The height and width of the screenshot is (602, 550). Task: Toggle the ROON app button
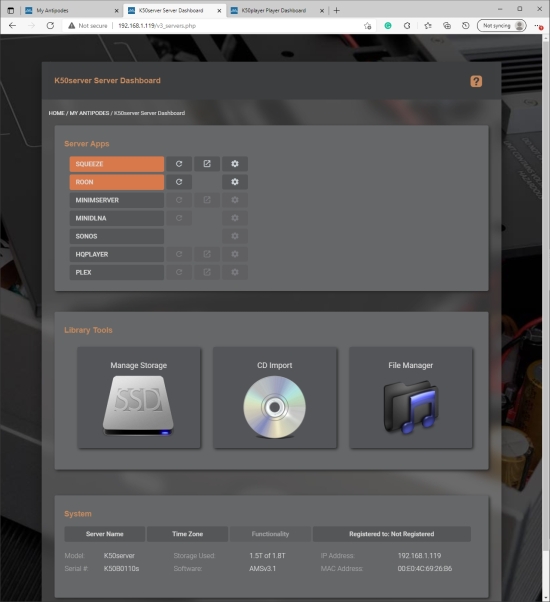click(117, 182)
